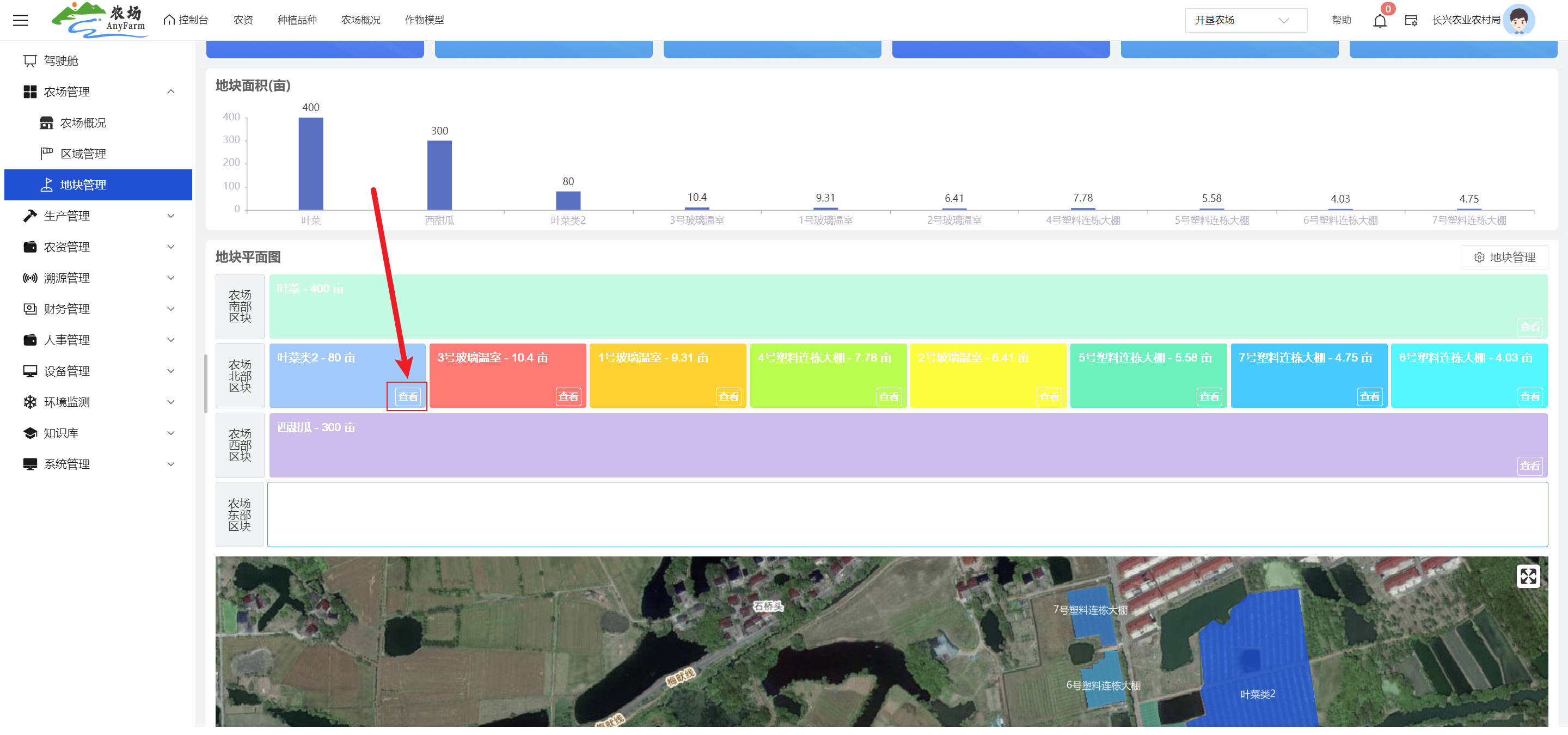Click the 叶菜 400 bar in chart
The height and width of the screenshot is (735, 1568).
(x=310, y=164)
